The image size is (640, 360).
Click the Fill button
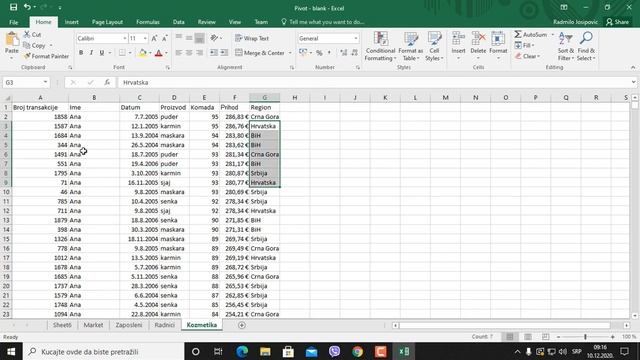click(524, 45)
